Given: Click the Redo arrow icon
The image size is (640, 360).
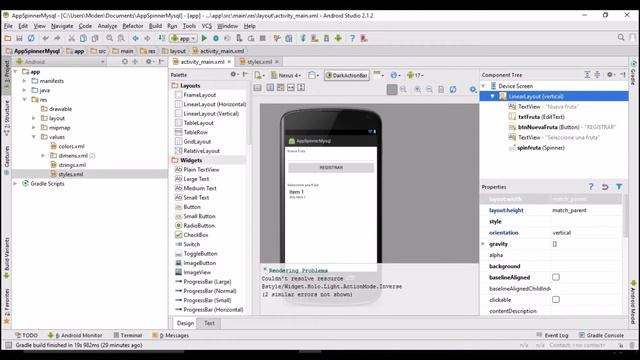Looking at the screenshot, I should coord(57,38).
